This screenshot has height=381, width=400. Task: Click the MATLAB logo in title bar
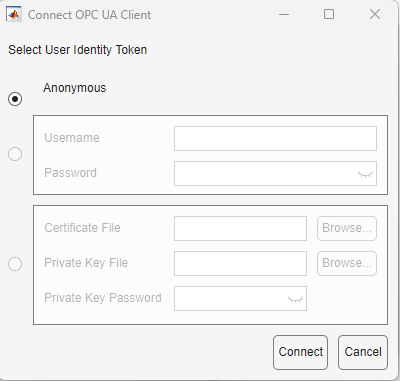(x=14, y=14)
